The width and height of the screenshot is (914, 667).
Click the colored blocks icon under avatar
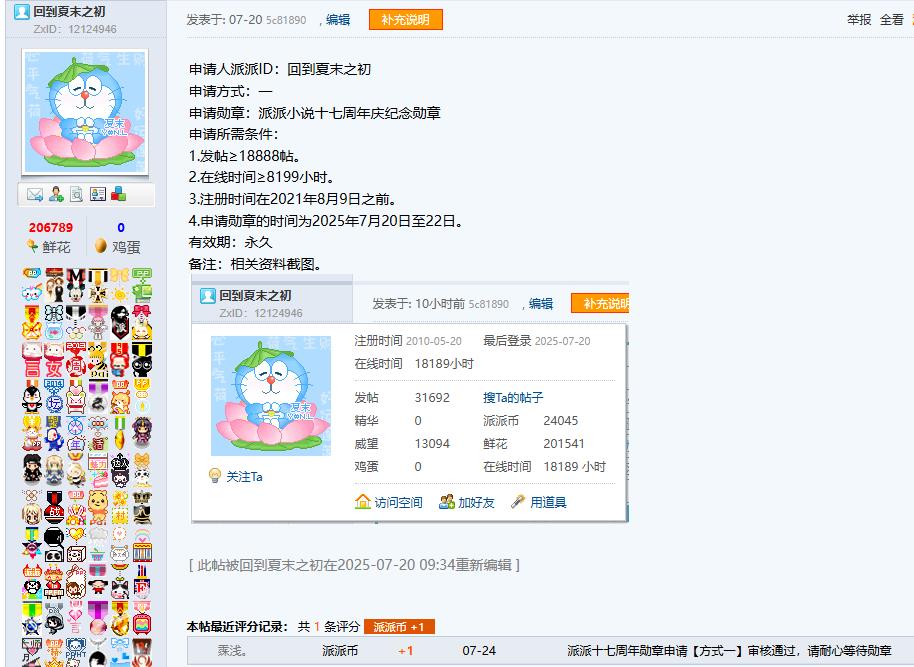118,194
